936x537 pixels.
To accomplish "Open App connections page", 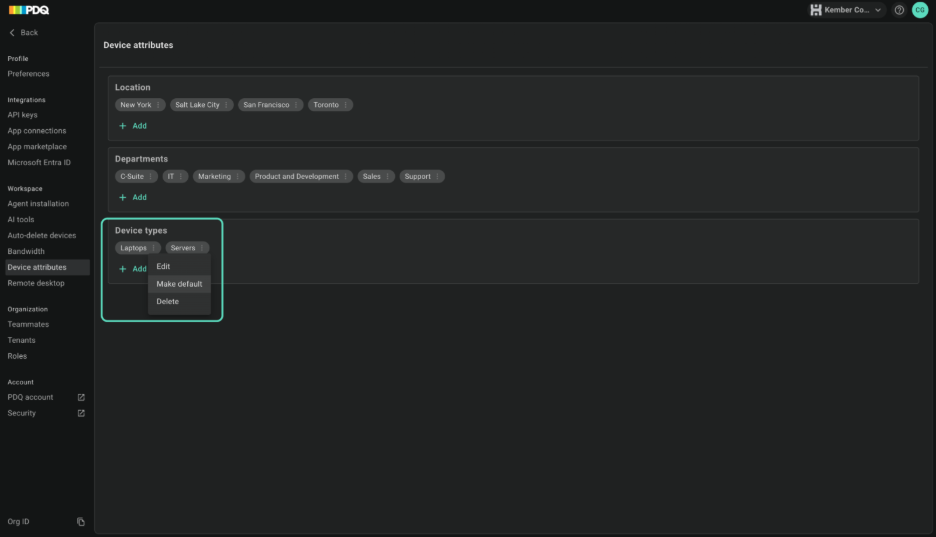I will coord(36,131).
